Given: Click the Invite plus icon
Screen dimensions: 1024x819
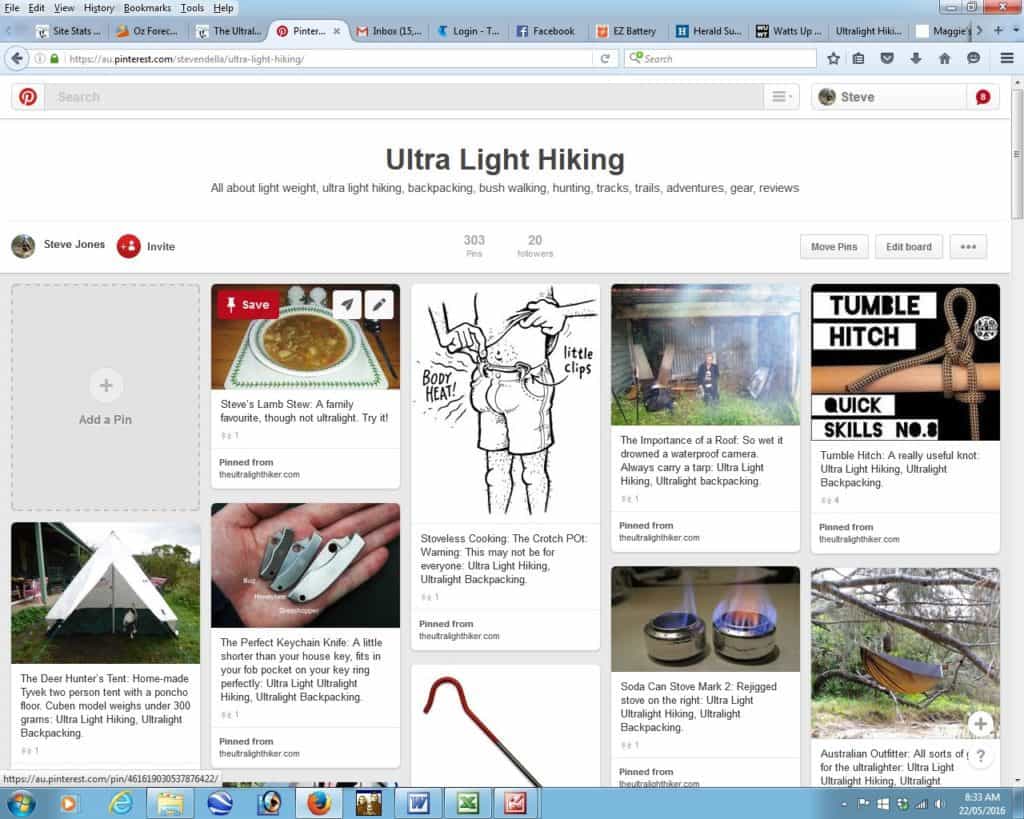Looking at the screenshot, I should (128, 246).
